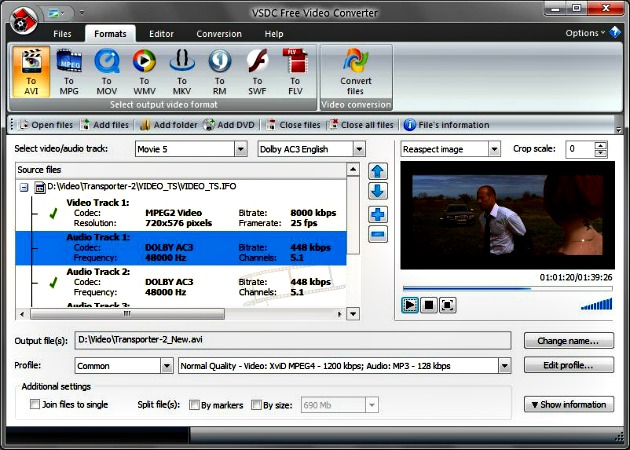Click the output file path field
Image resolution: width=630 pixels, height=450 pixels.
click(292, 340)
